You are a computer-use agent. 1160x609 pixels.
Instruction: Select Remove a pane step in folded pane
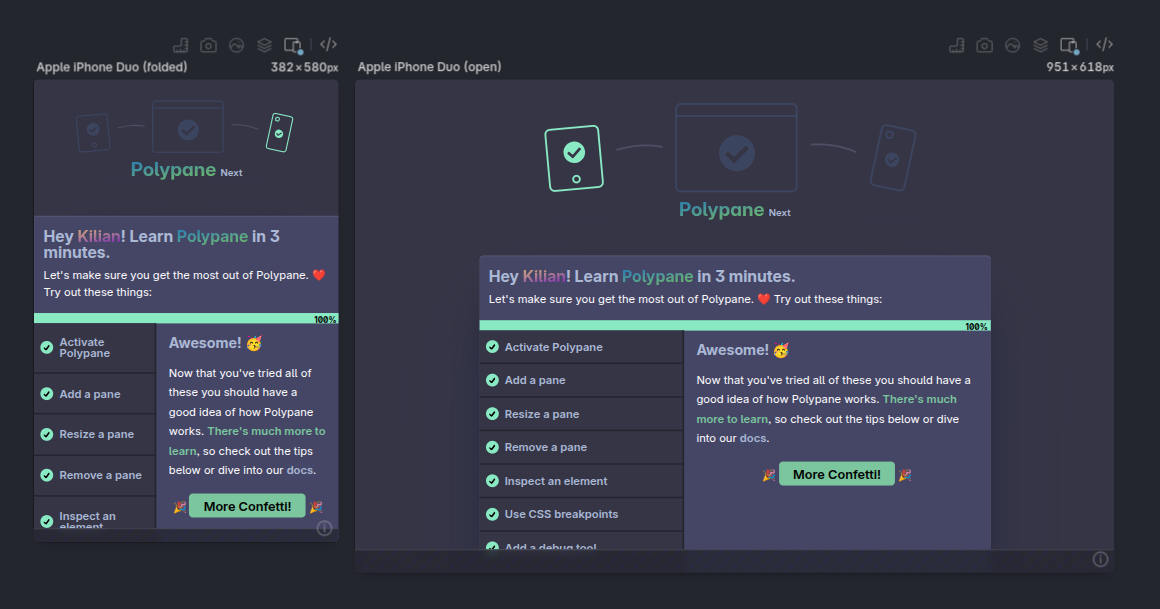[95, 475]
